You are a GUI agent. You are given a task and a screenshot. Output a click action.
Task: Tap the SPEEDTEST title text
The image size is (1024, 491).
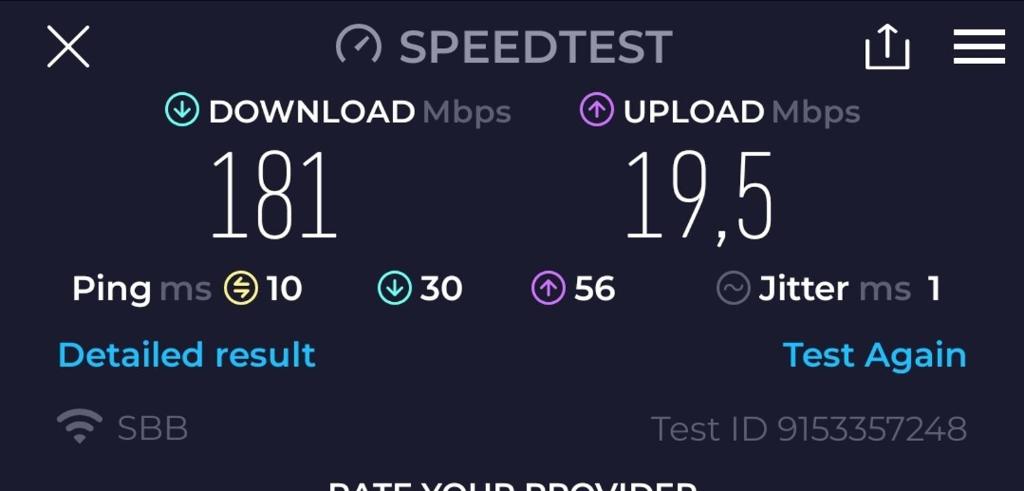coord(536,47)
